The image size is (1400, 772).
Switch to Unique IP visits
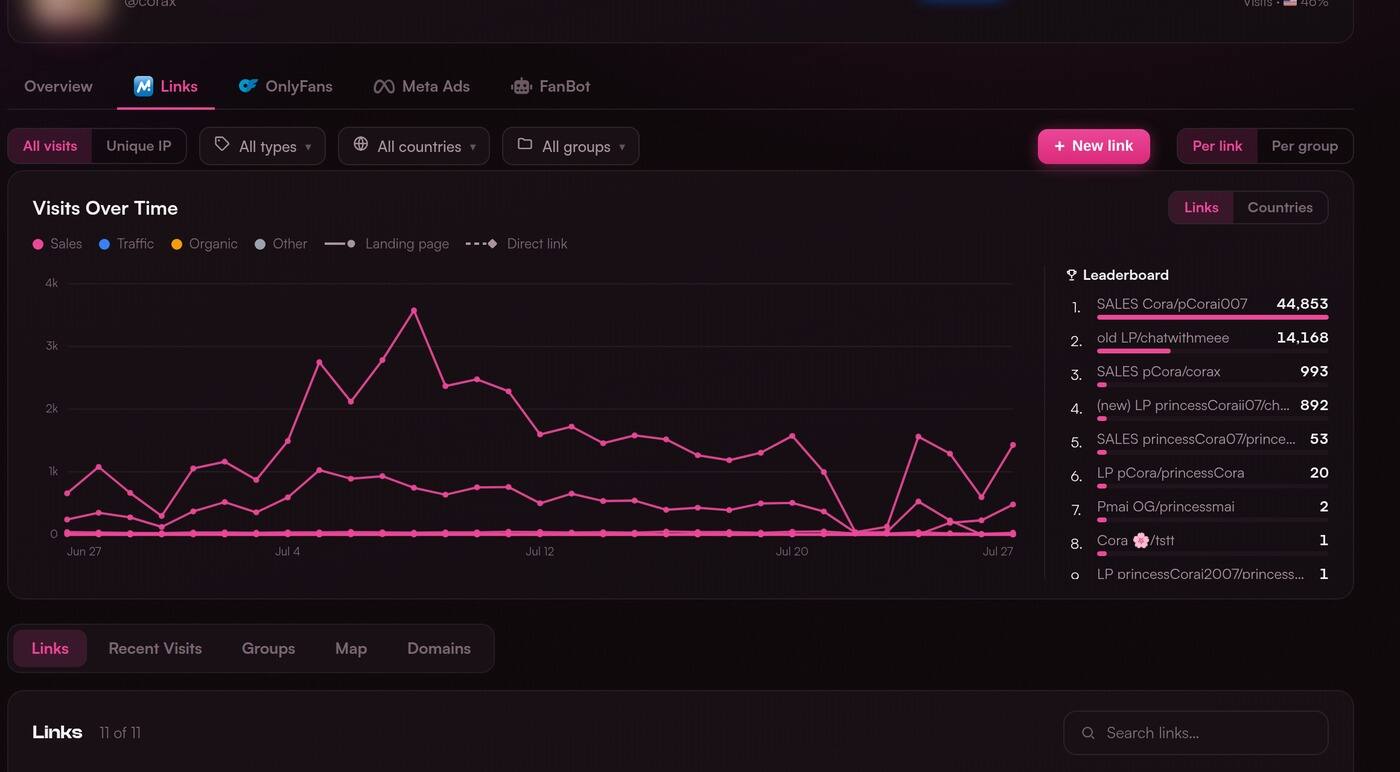tap(139, 146)
